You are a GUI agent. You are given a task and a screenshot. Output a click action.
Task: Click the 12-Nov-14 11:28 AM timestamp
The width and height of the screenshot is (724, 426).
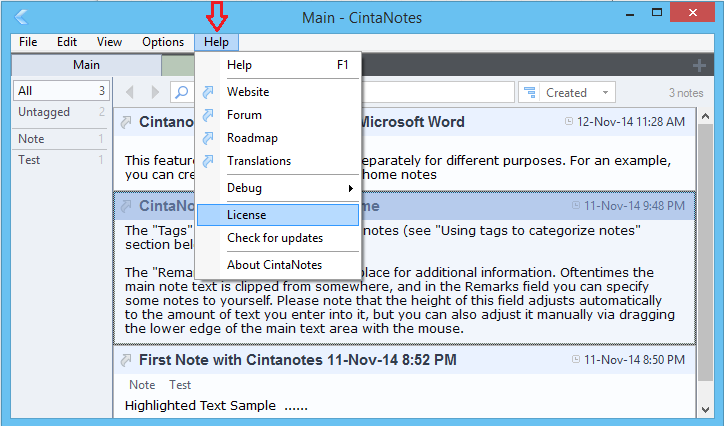coord(631,122)
